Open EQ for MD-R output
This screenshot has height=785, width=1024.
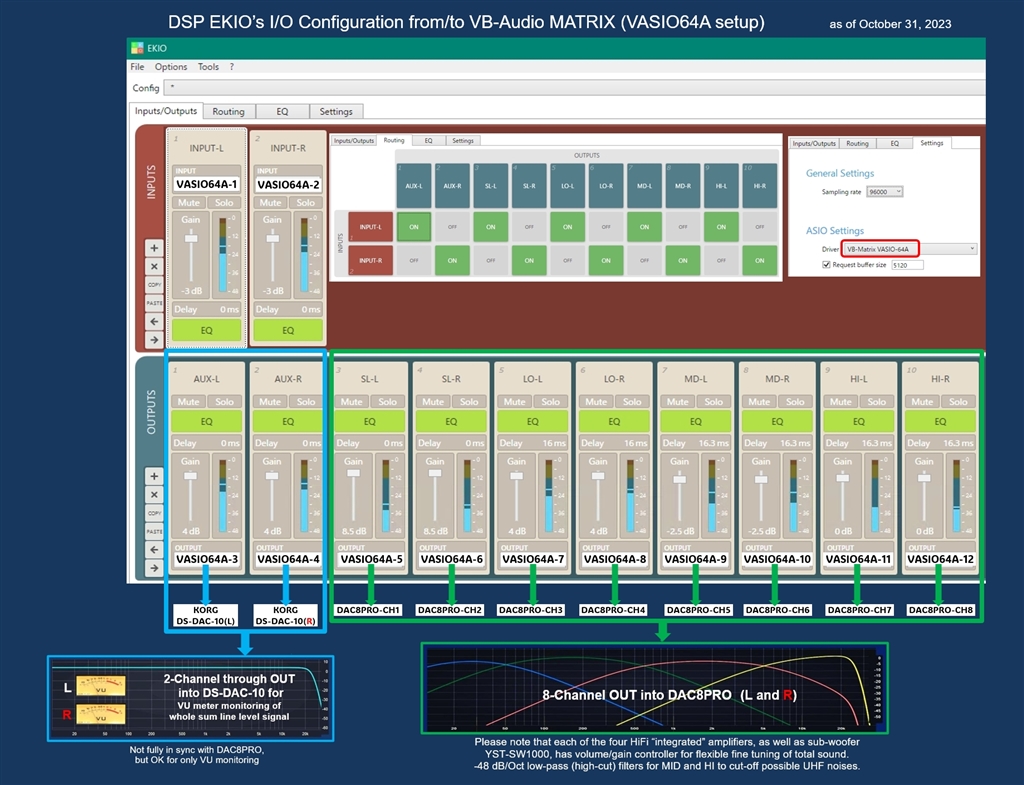777,422
